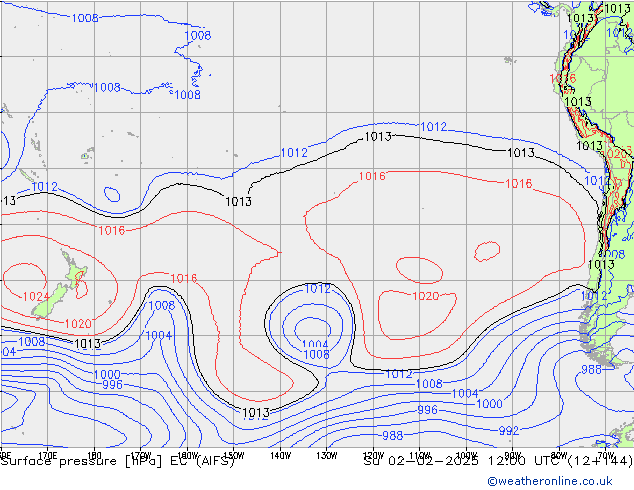This screenshot has width=634, height=490.
Task: Click the 70W longitude label
Action: click(606, 456)
